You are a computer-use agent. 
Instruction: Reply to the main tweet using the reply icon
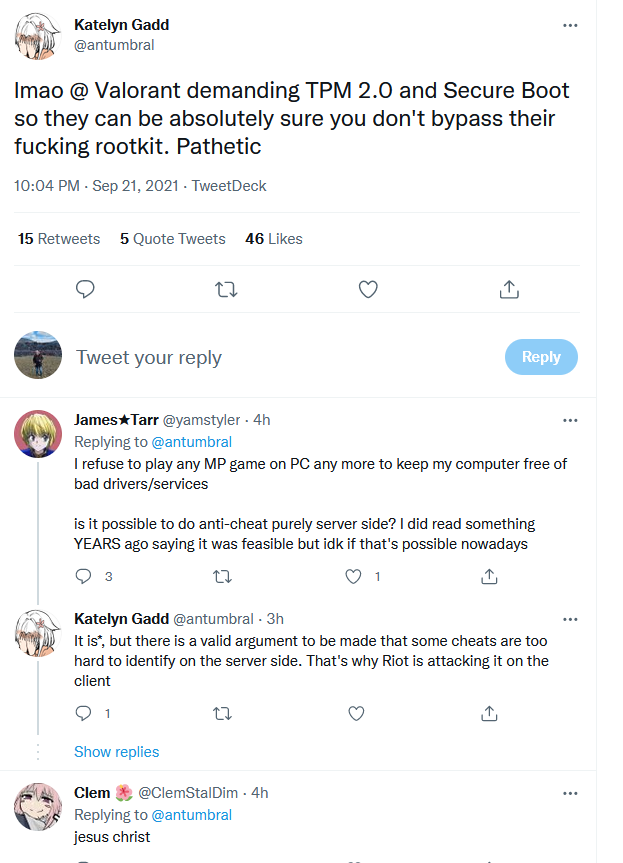pyautogui.click(x=85, y=289)
